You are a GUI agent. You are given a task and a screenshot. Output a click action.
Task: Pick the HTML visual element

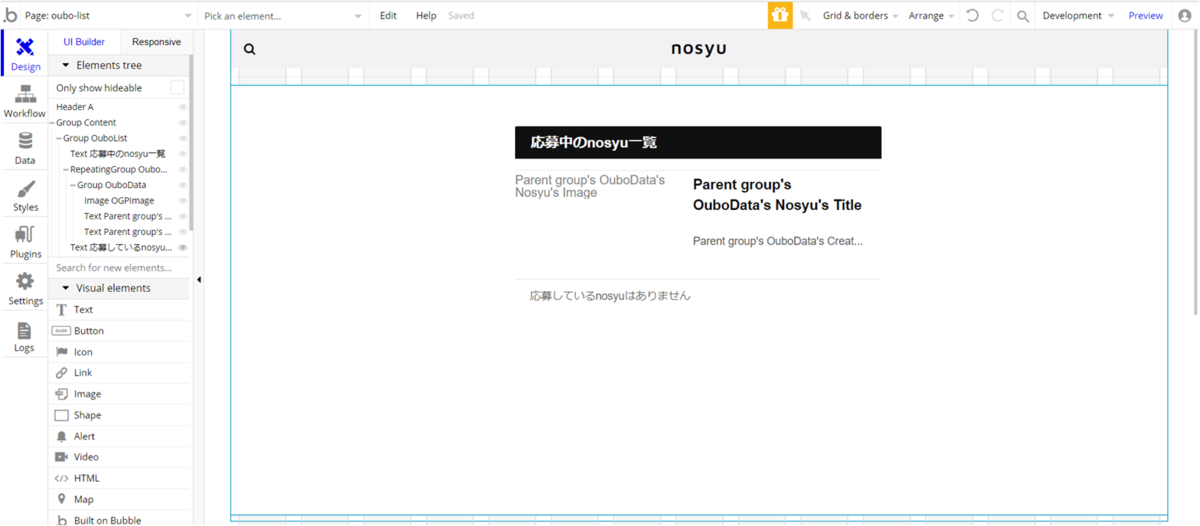pyautogui.click(x=119, y=478)
